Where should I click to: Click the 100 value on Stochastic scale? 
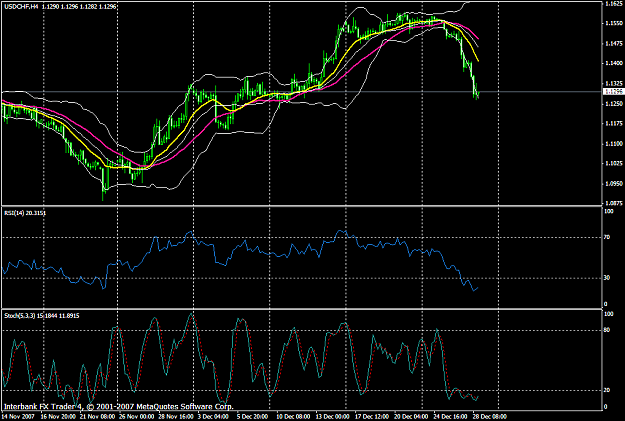coord(609,314)
